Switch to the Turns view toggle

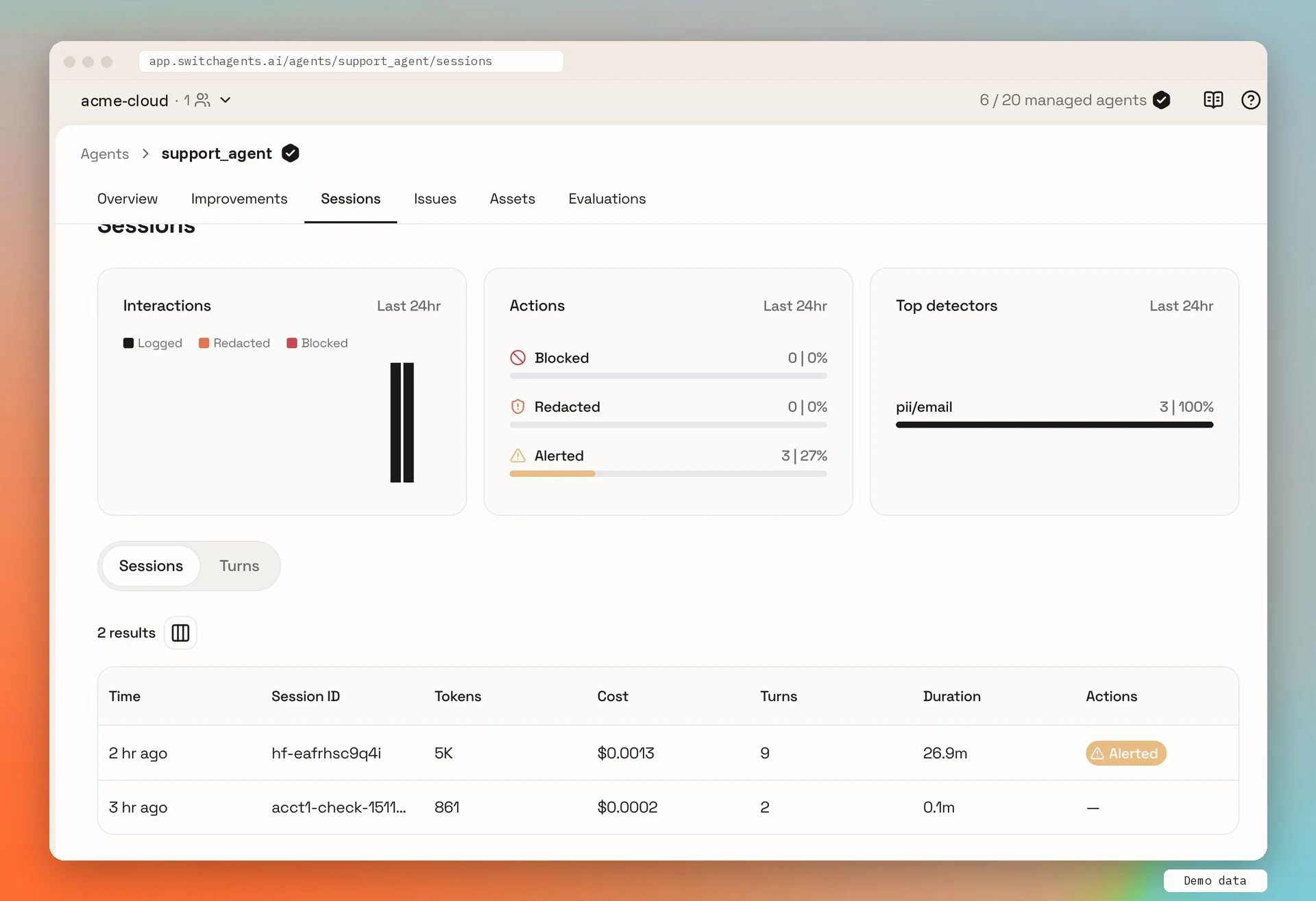239,566
